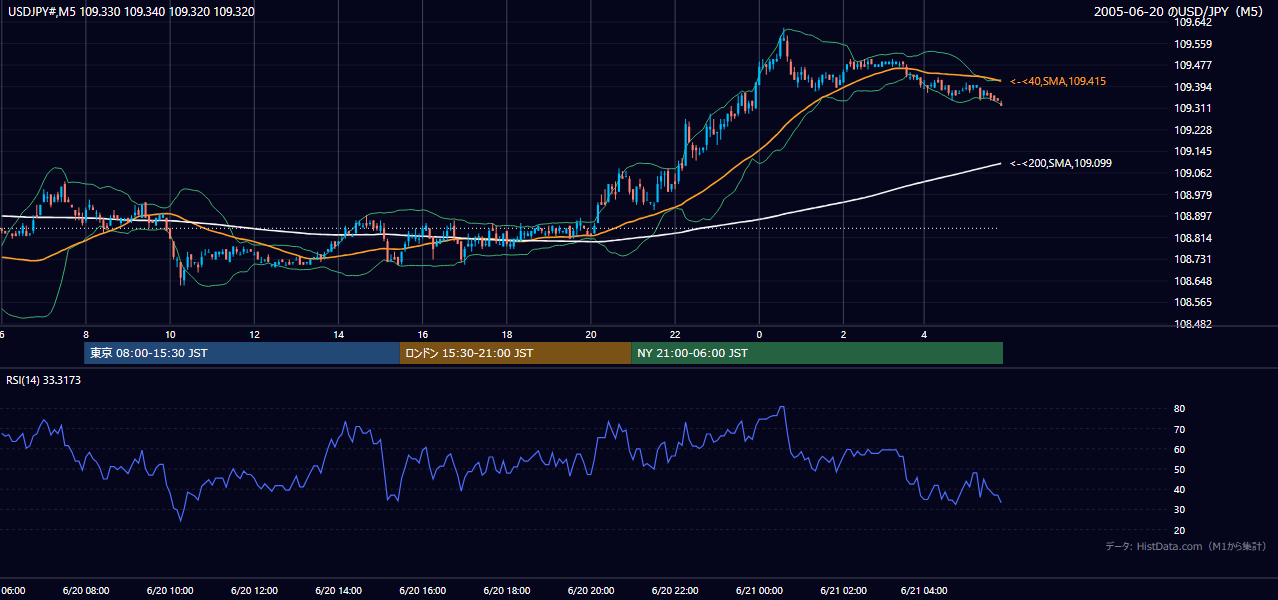Click hour tick 22 under the price chart
Viewport: 1278px width, 600px height.
(x=675, y=334)
